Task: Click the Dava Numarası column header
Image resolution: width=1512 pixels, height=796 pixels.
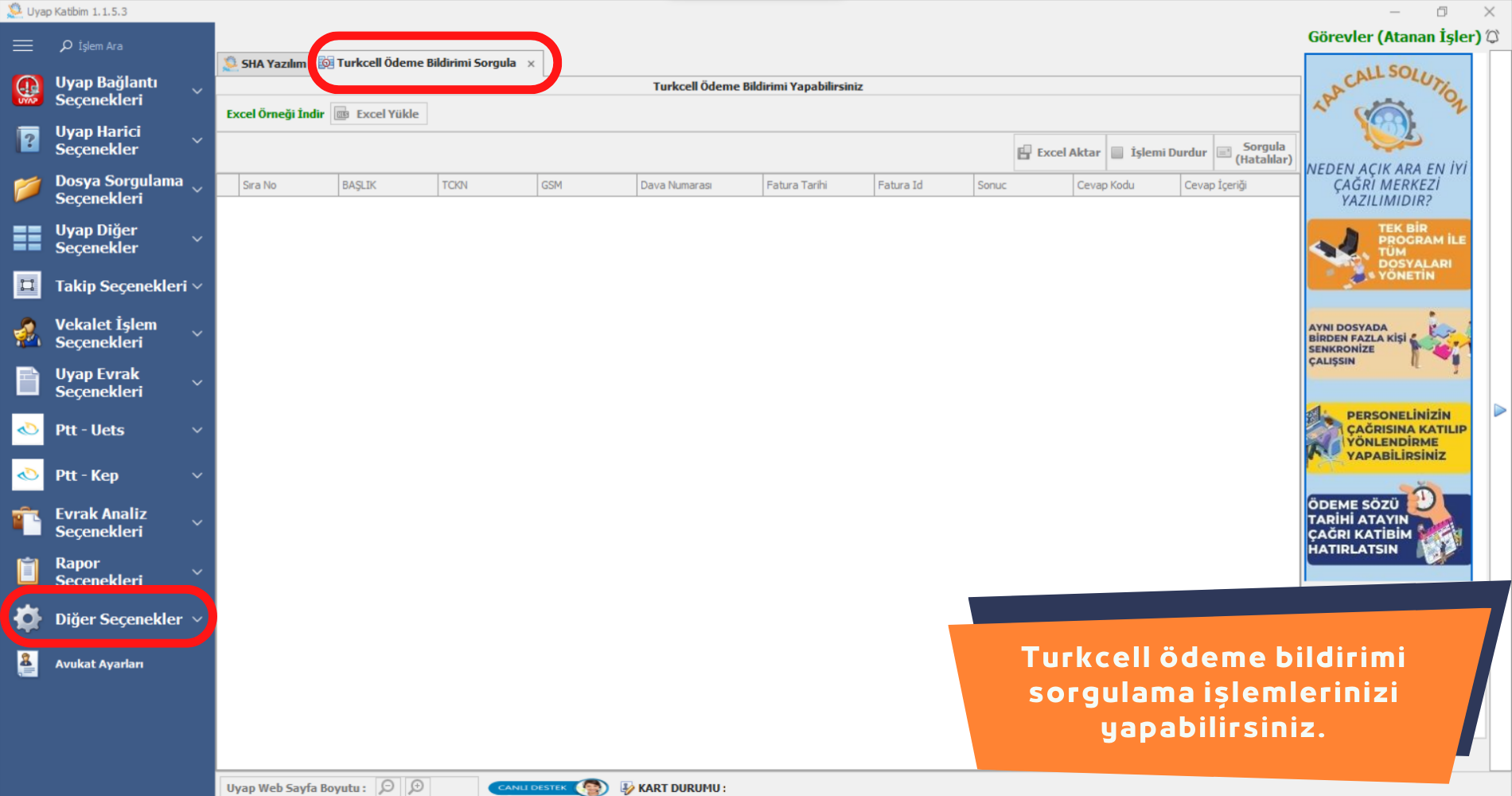Action: (x=699, y=185)
